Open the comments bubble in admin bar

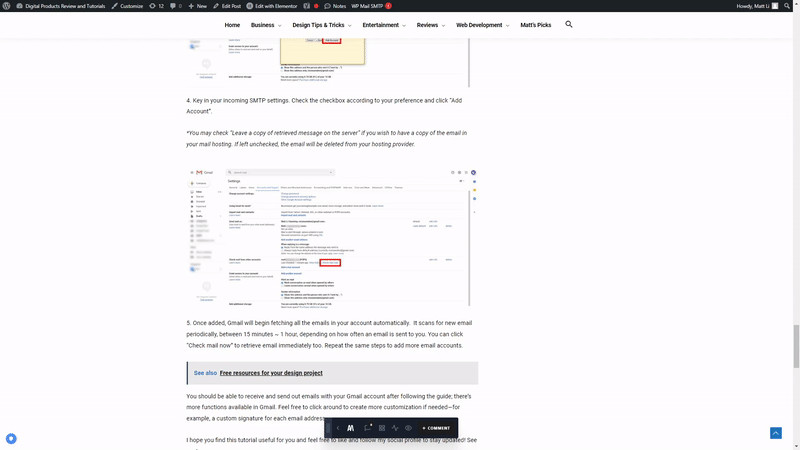[x=176, y=6]
